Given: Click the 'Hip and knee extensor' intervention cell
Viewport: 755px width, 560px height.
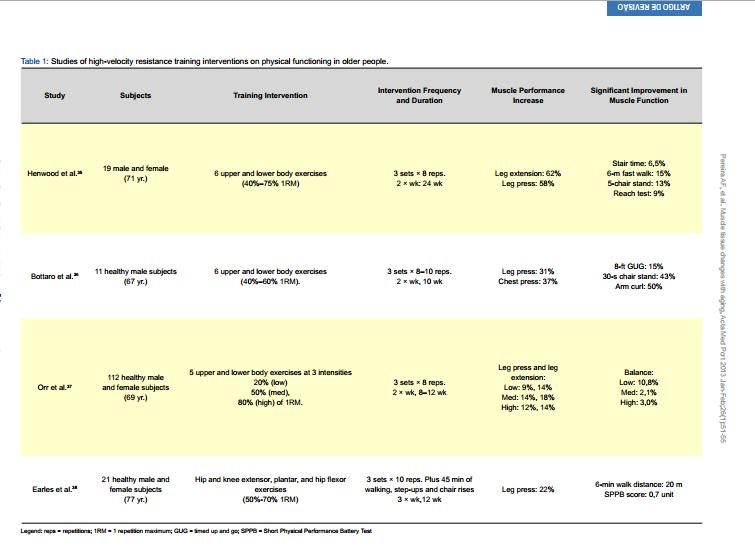Looking at the screenshot, I should (270, 479).
